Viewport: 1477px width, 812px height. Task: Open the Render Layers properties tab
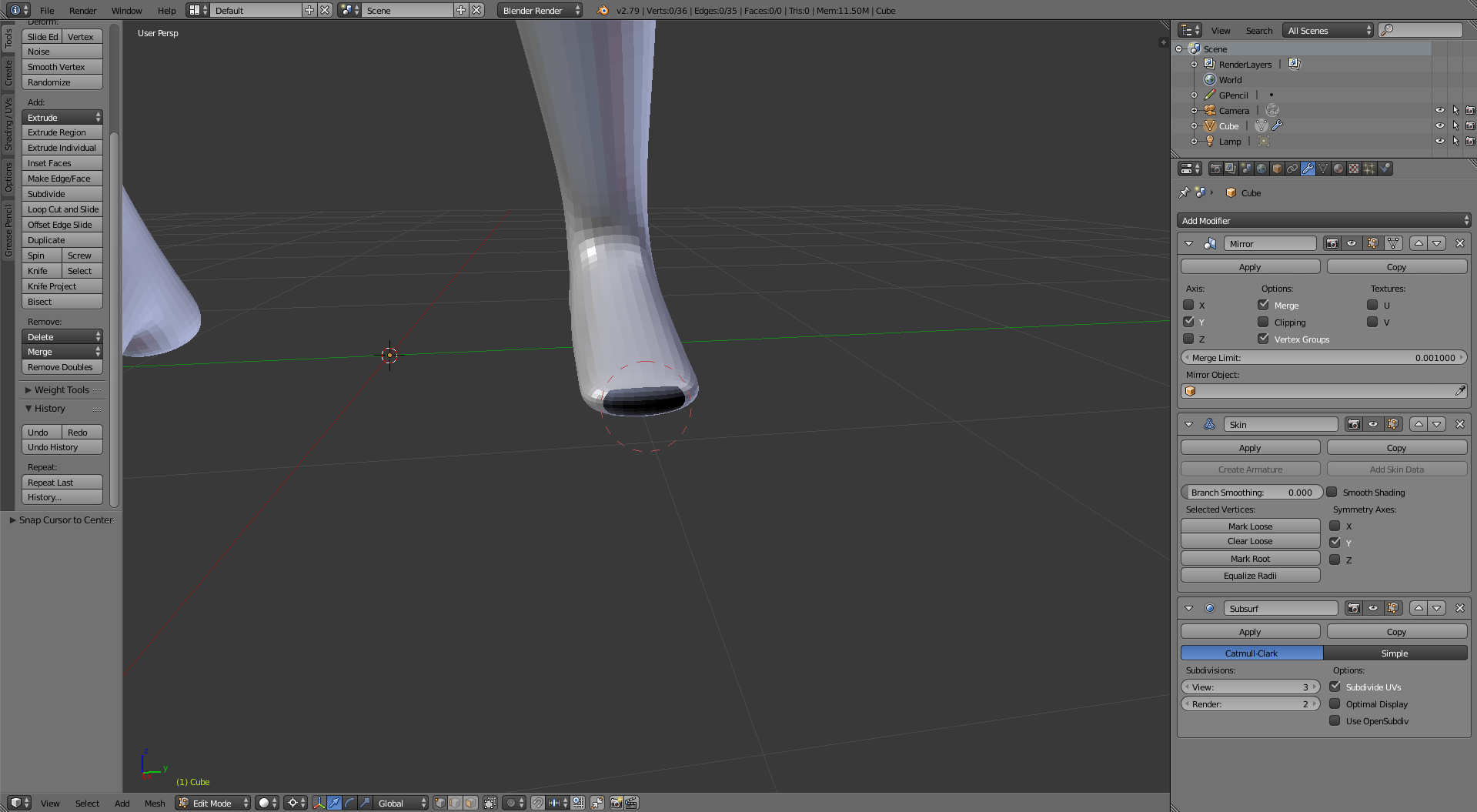pyautogui.click(x=1231, y=169)
